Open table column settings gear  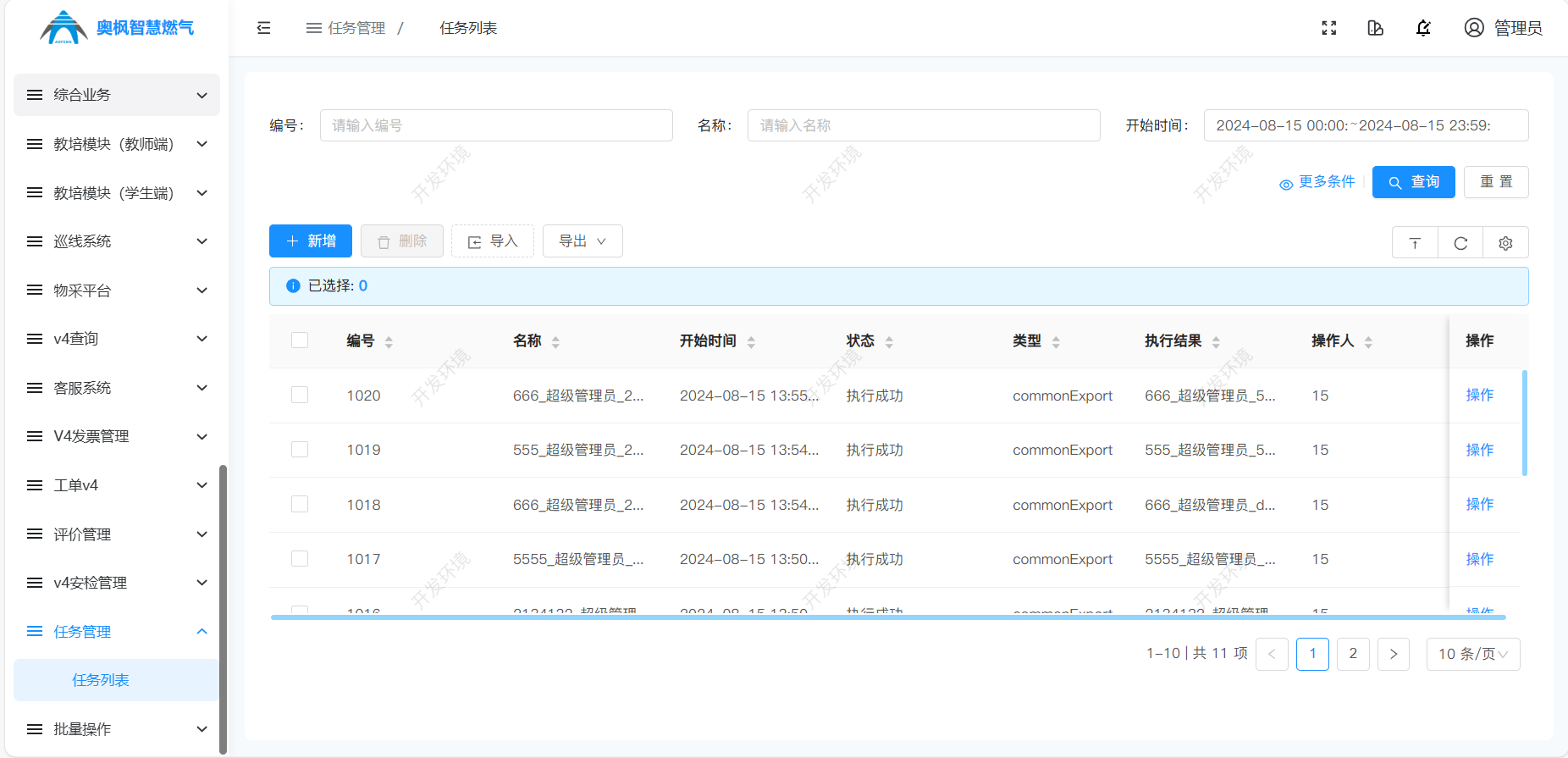pyautogui.click(x=1505, y=243)
